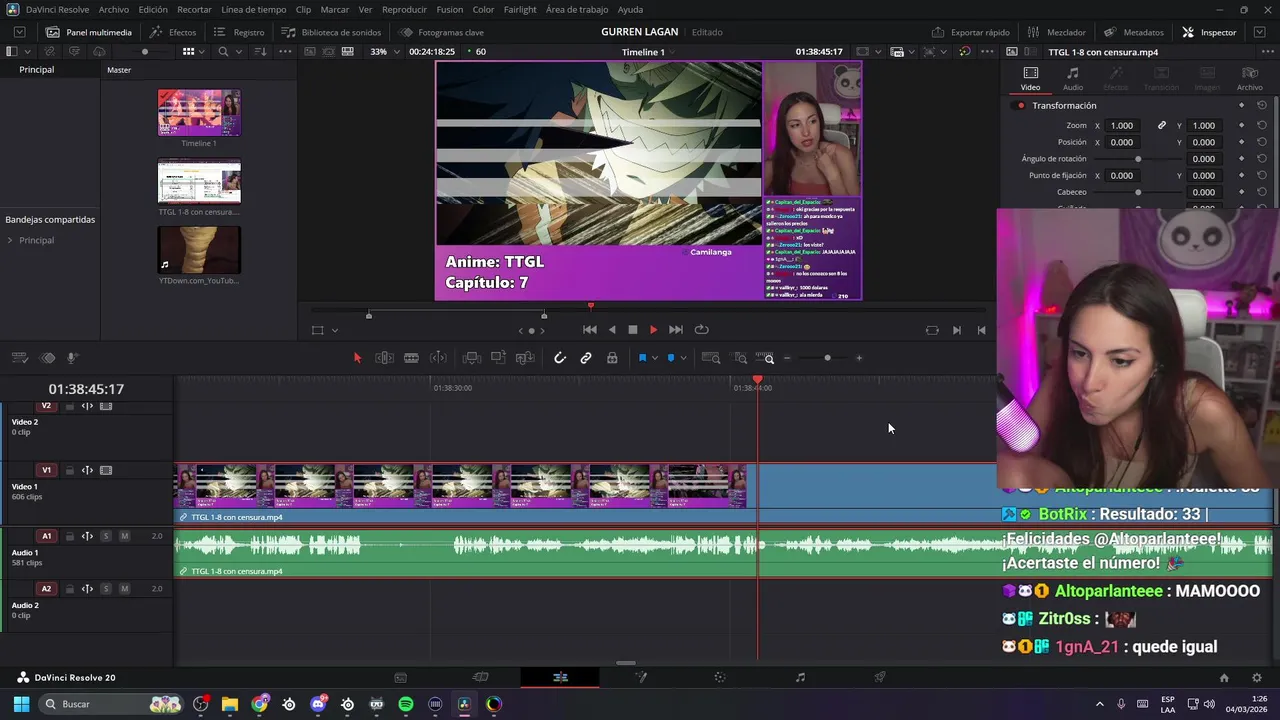Screen dimensions: 1280x720
Task: Switch to Audio tab in Inspector
Action: click(x=1073, y=79)
